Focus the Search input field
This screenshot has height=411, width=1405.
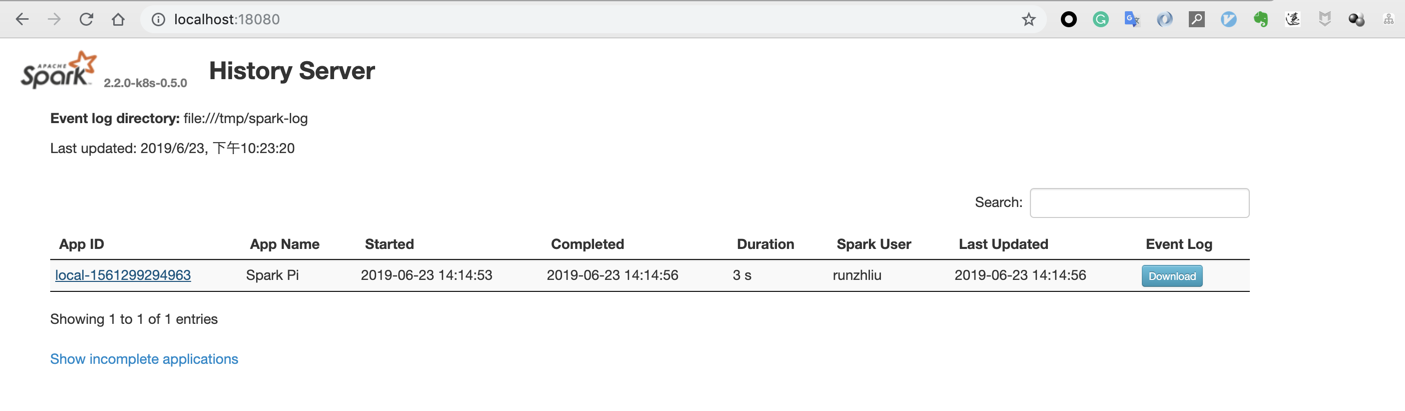coord(1139,203)
